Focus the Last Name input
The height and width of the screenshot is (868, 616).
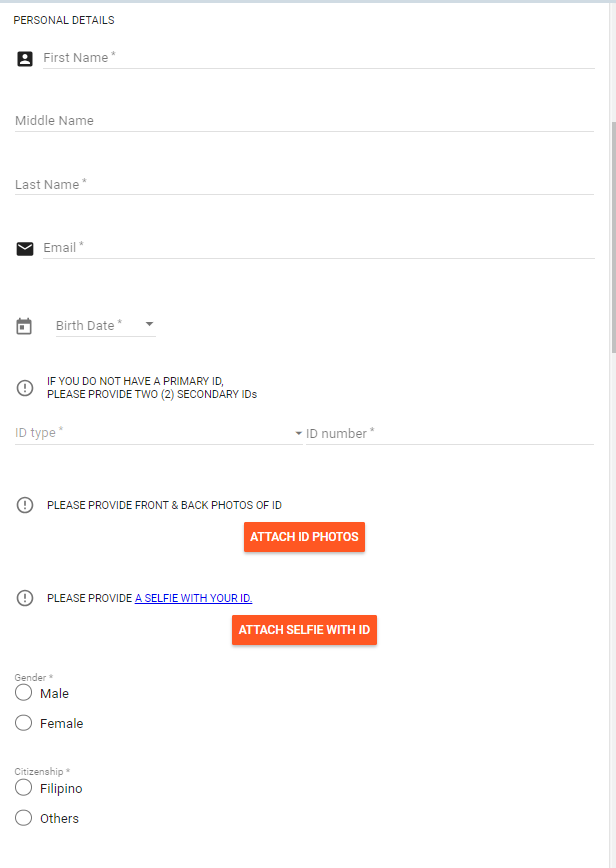304,185
